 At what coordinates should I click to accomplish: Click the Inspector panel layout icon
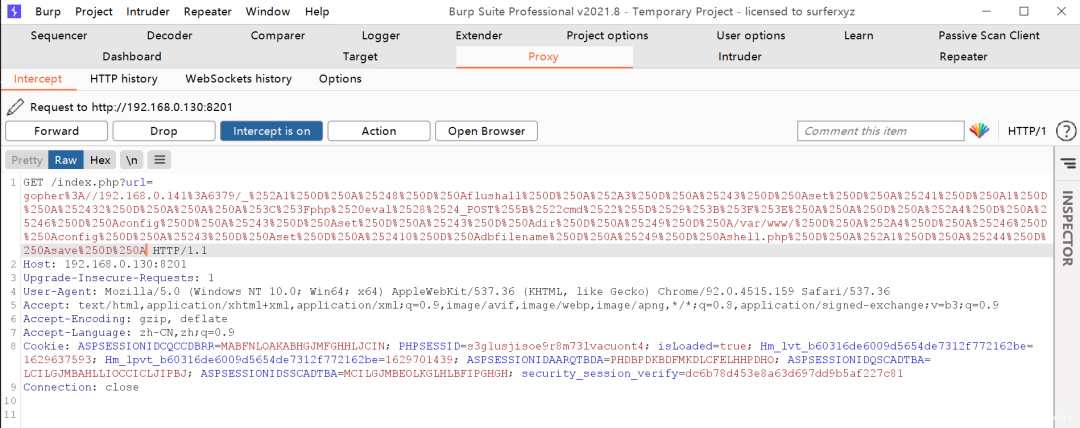(x=1068, y=162)
